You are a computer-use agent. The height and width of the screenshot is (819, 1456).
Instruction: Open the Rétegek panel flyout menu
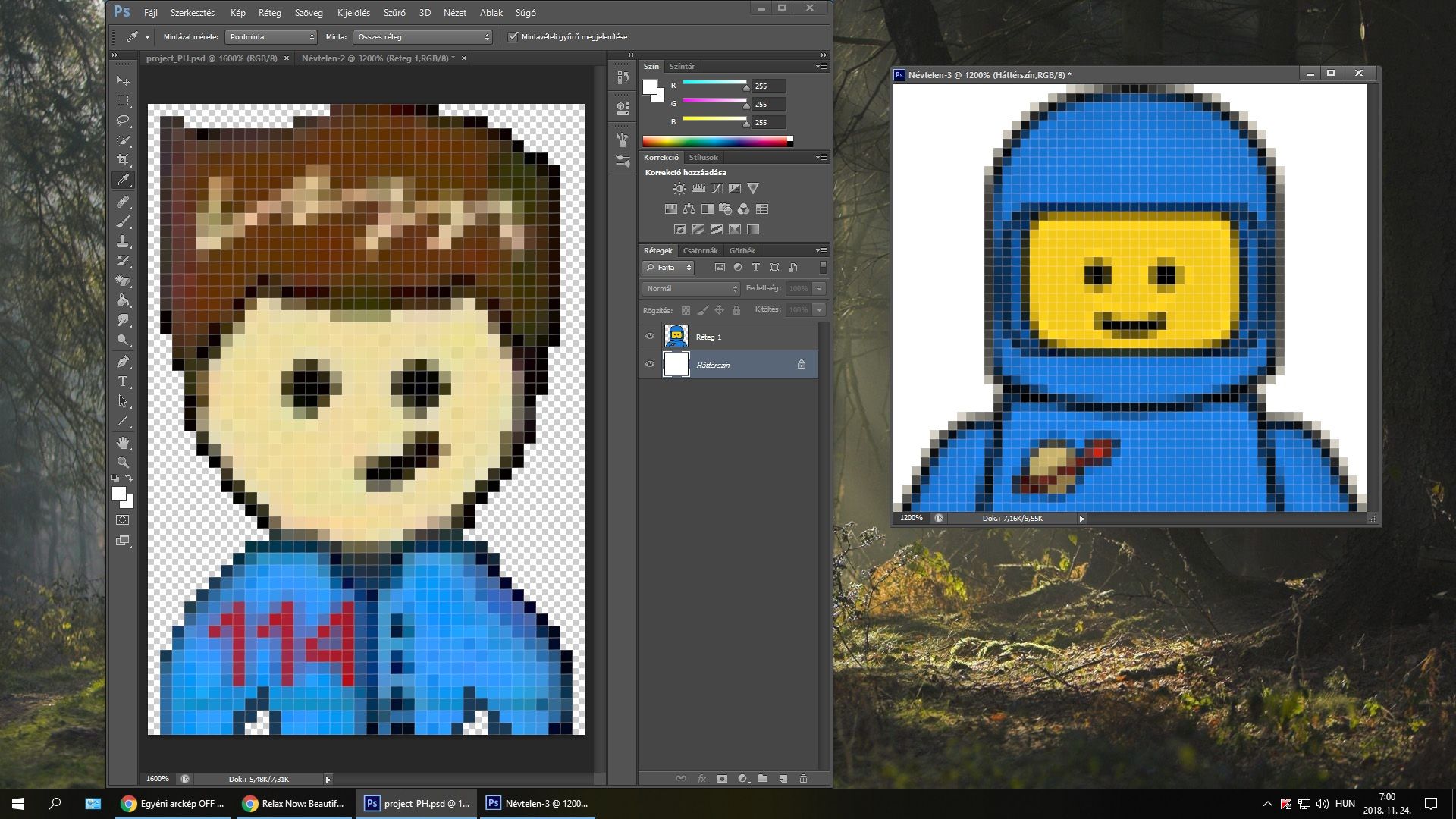(821, 251)
